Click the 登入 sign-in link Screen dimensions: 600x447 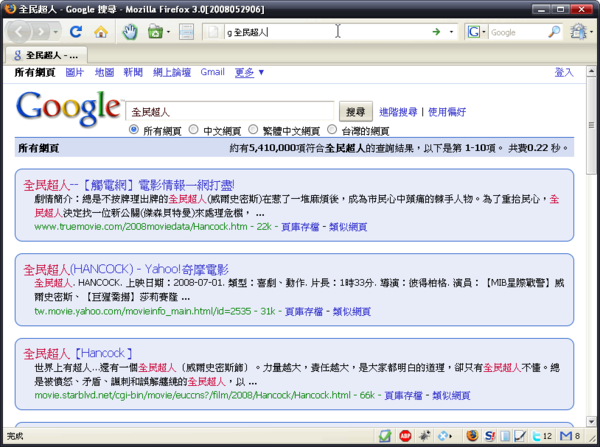[564, 72]
